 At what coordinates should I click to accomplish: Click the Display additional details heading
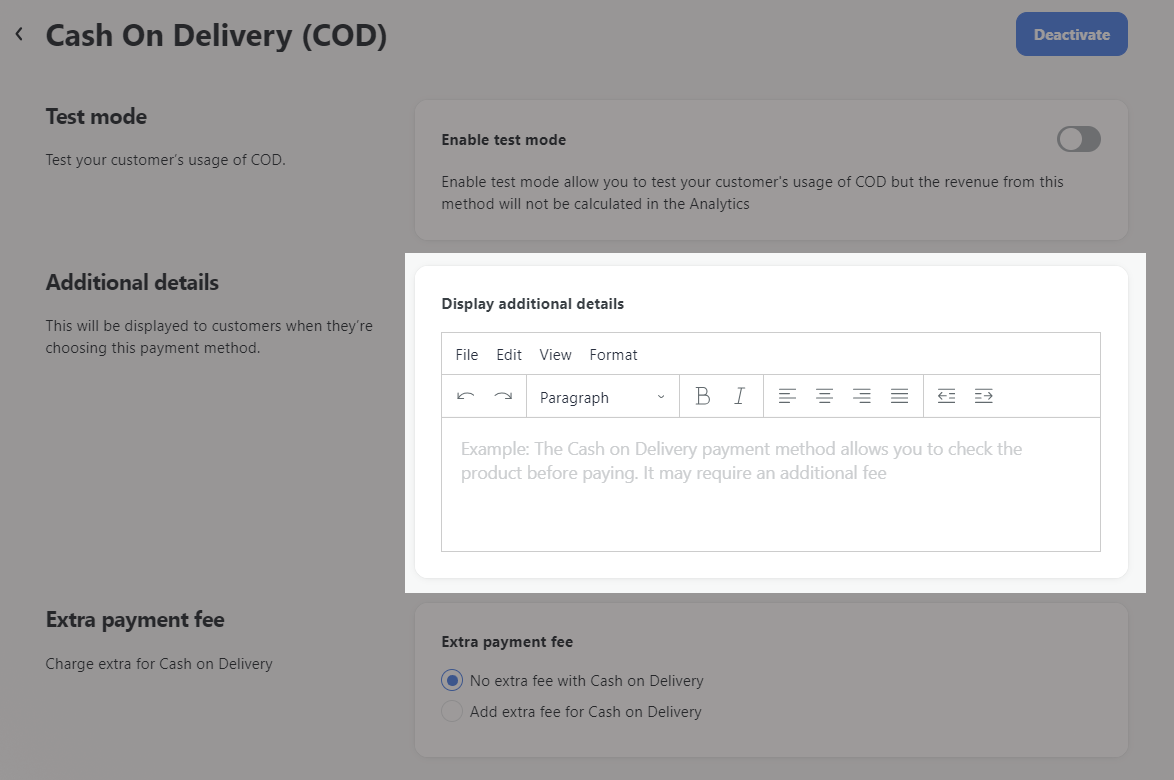[532, 304]
